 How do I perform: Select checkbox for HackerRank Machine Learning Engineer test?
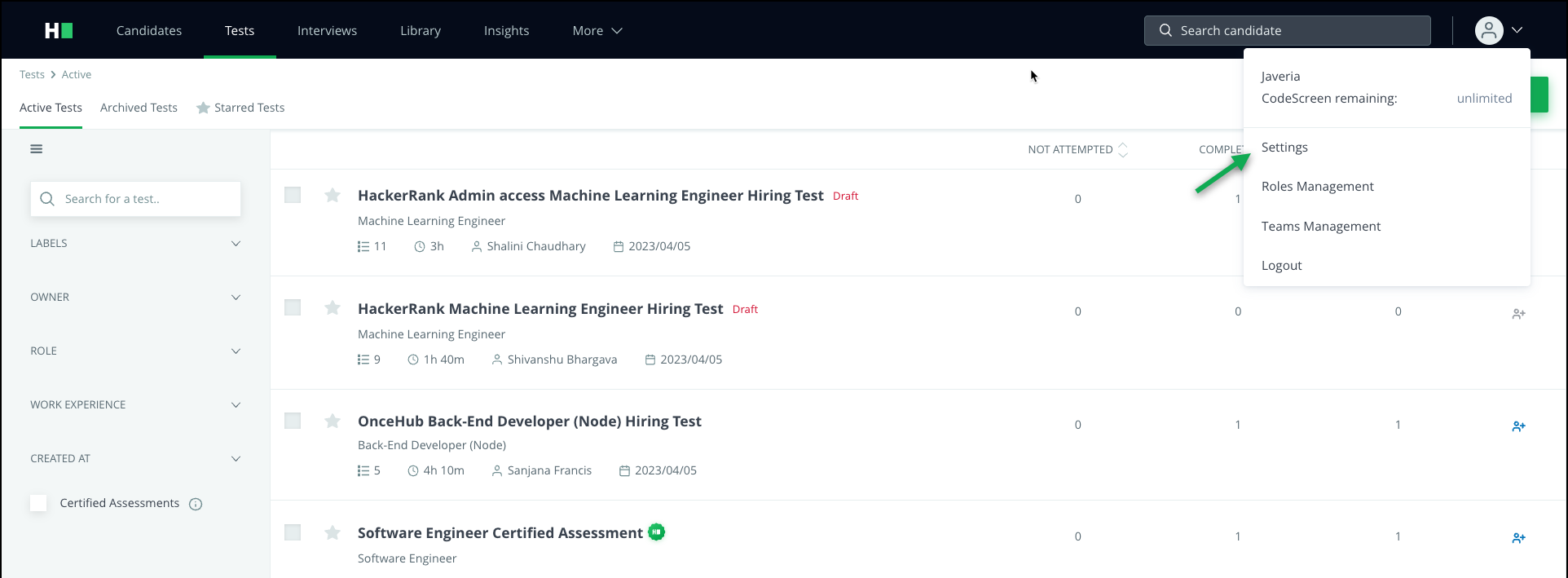293,307
